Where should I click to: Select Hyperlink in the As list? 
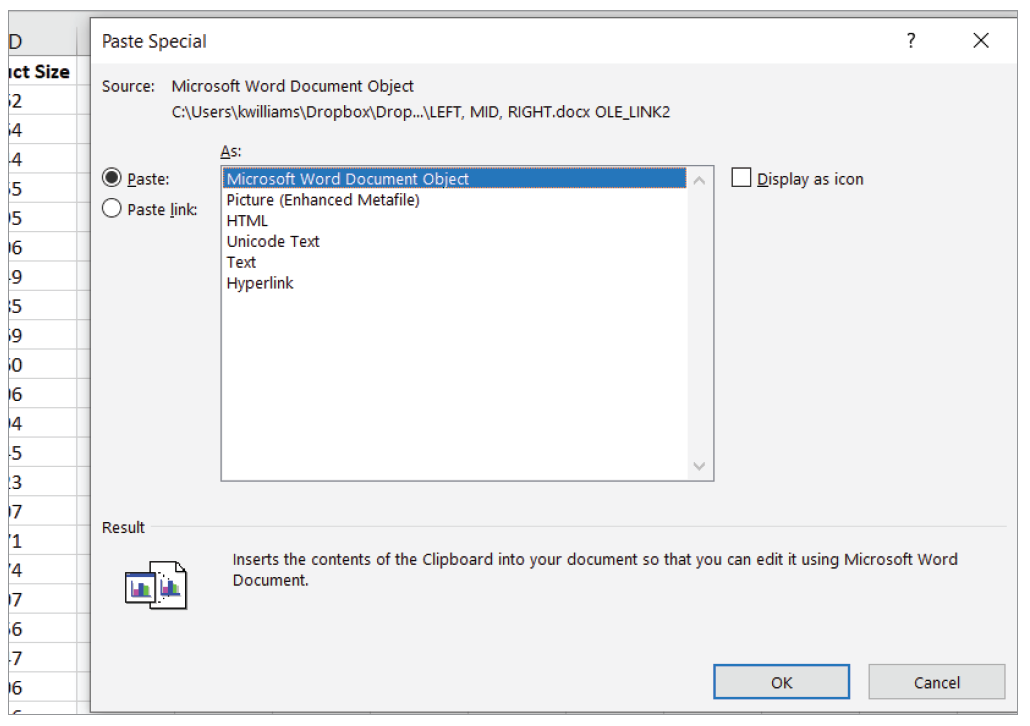pos(260,284)
